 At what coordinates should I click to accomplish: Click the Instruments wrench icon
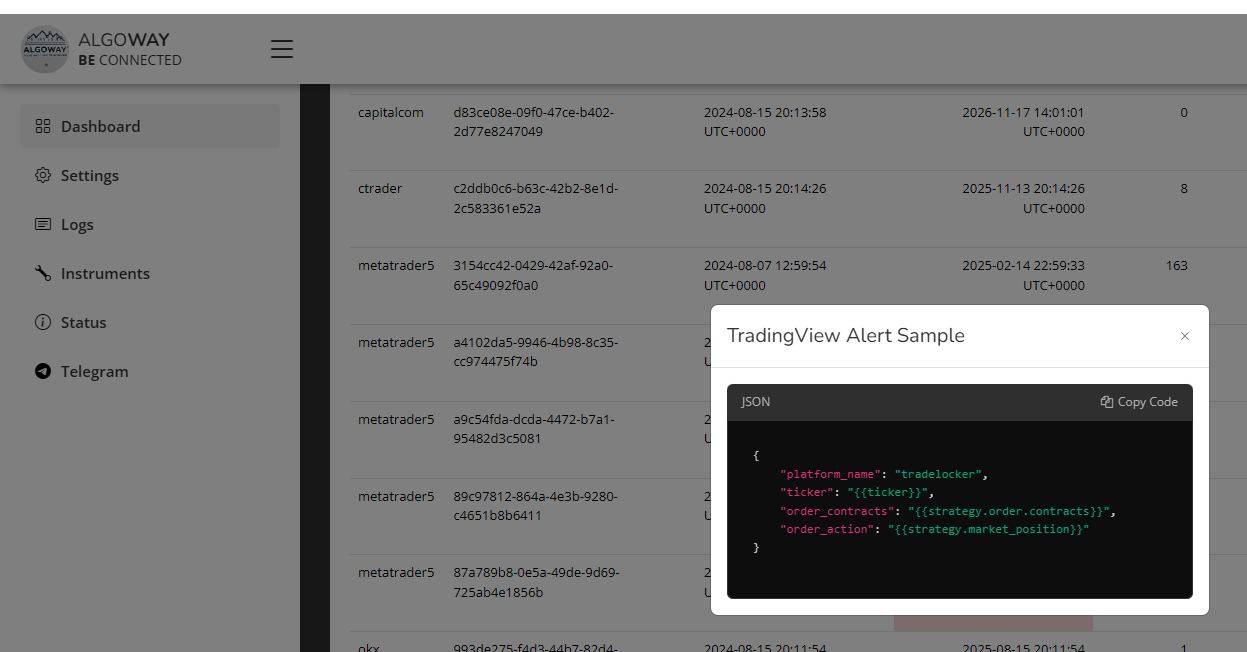coord(43,273)
